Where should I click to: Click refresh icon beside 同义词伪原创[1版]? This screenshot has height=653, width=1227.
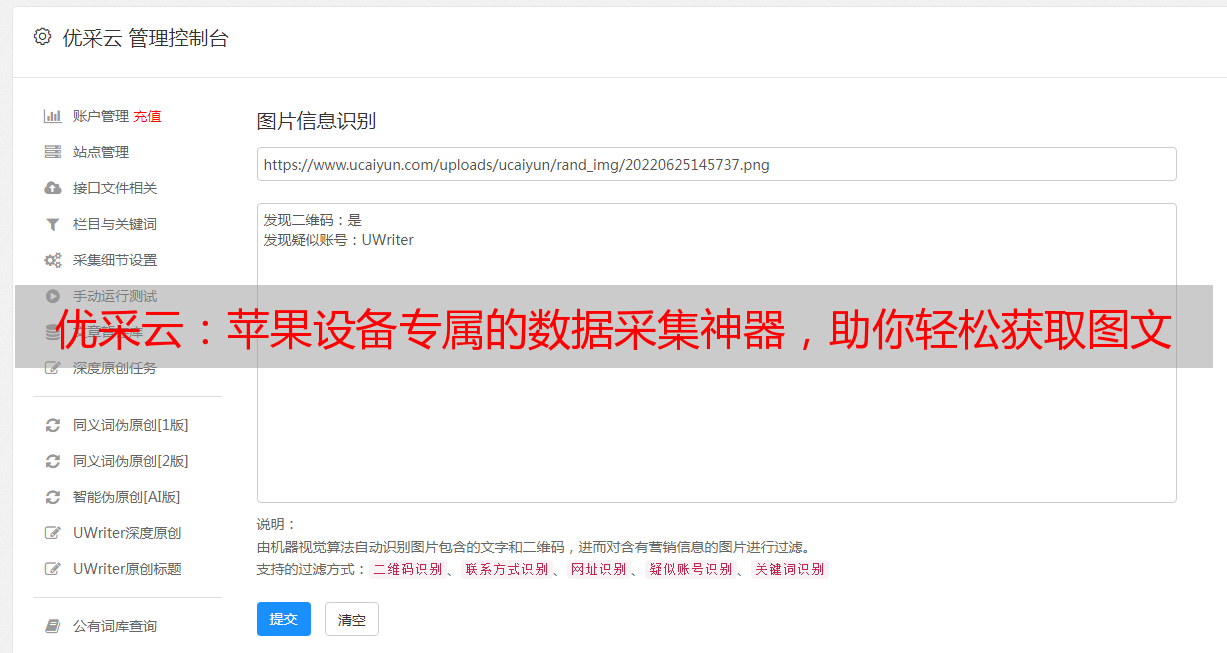click(53, 425)
